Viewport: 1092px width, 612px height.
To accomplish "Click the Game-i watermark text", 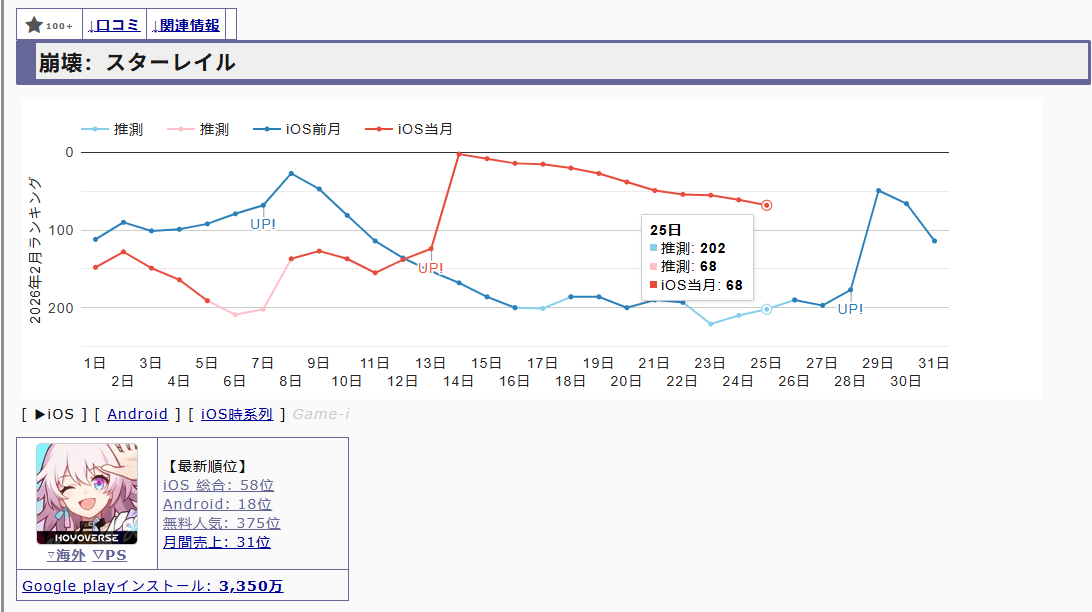I will tap(321, 414).
